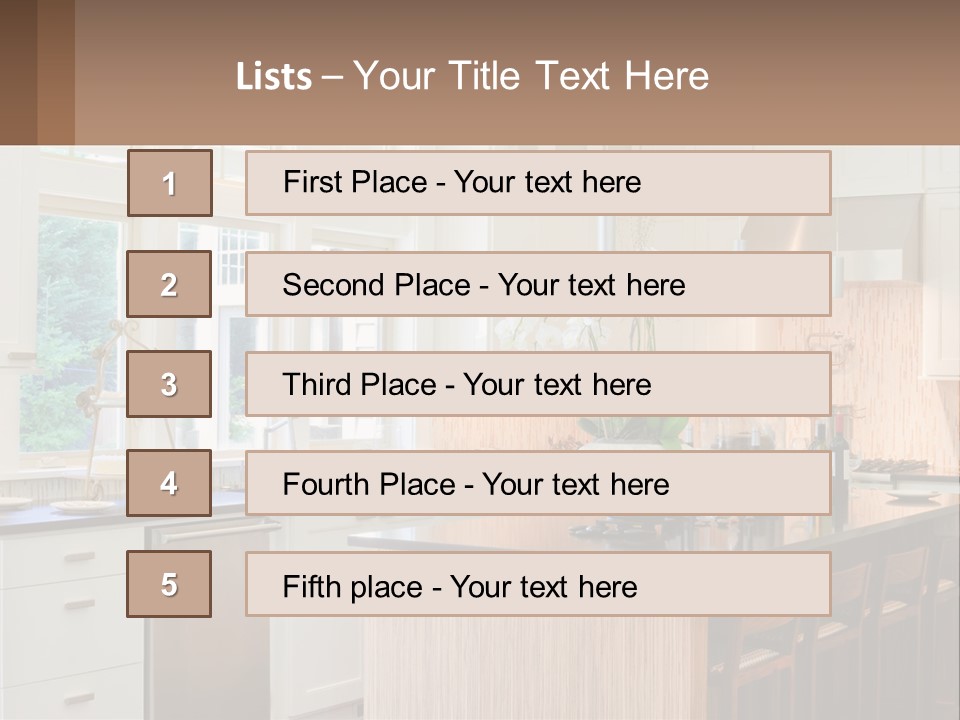This screenshot has height=720, width=960.
Task: Click the number 3 box
Action: pyautogui.click(x=170, y=385)
